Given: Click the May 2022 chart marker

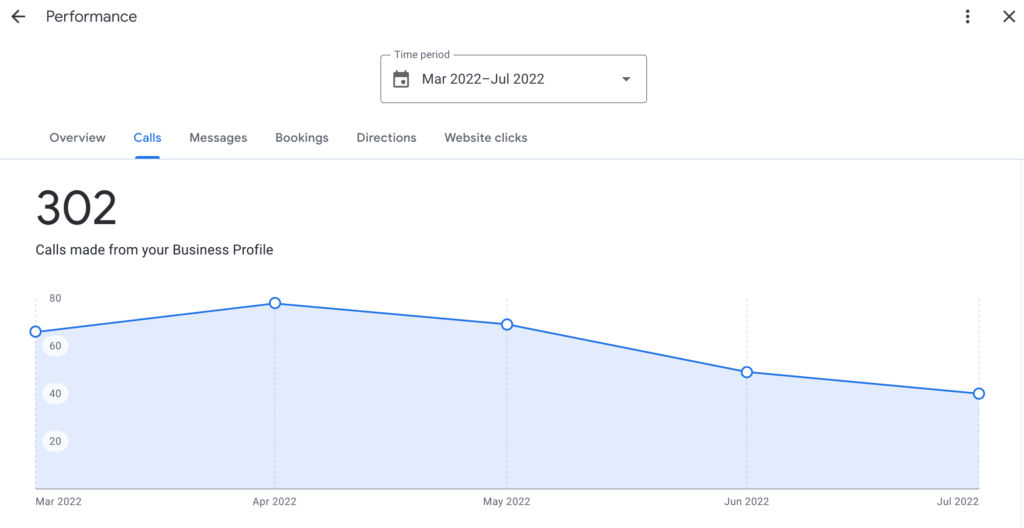Looking at the screenshot, I should click(x=507, y=325).
